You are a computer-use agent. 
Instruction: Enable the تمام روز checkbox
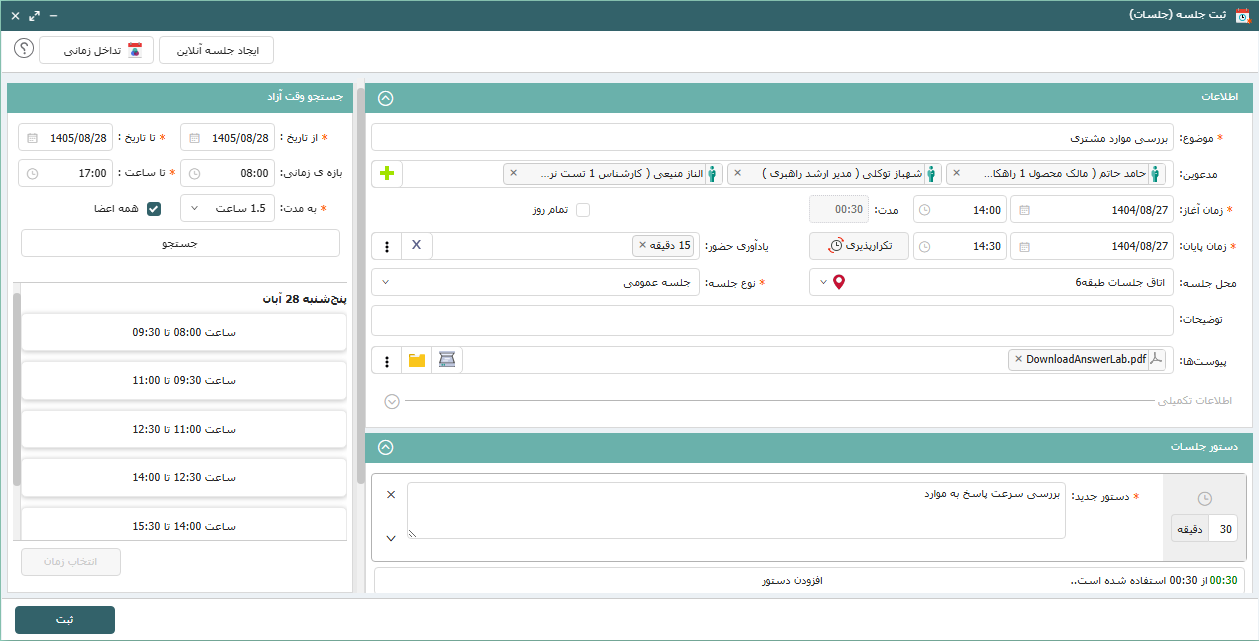pyautogui.click(x=583, y=210)
